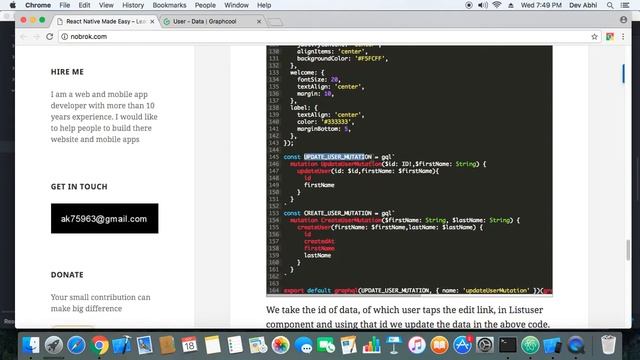Open Google Chrome from the Dock
640x360 pixels.
(x=99, y=345)
